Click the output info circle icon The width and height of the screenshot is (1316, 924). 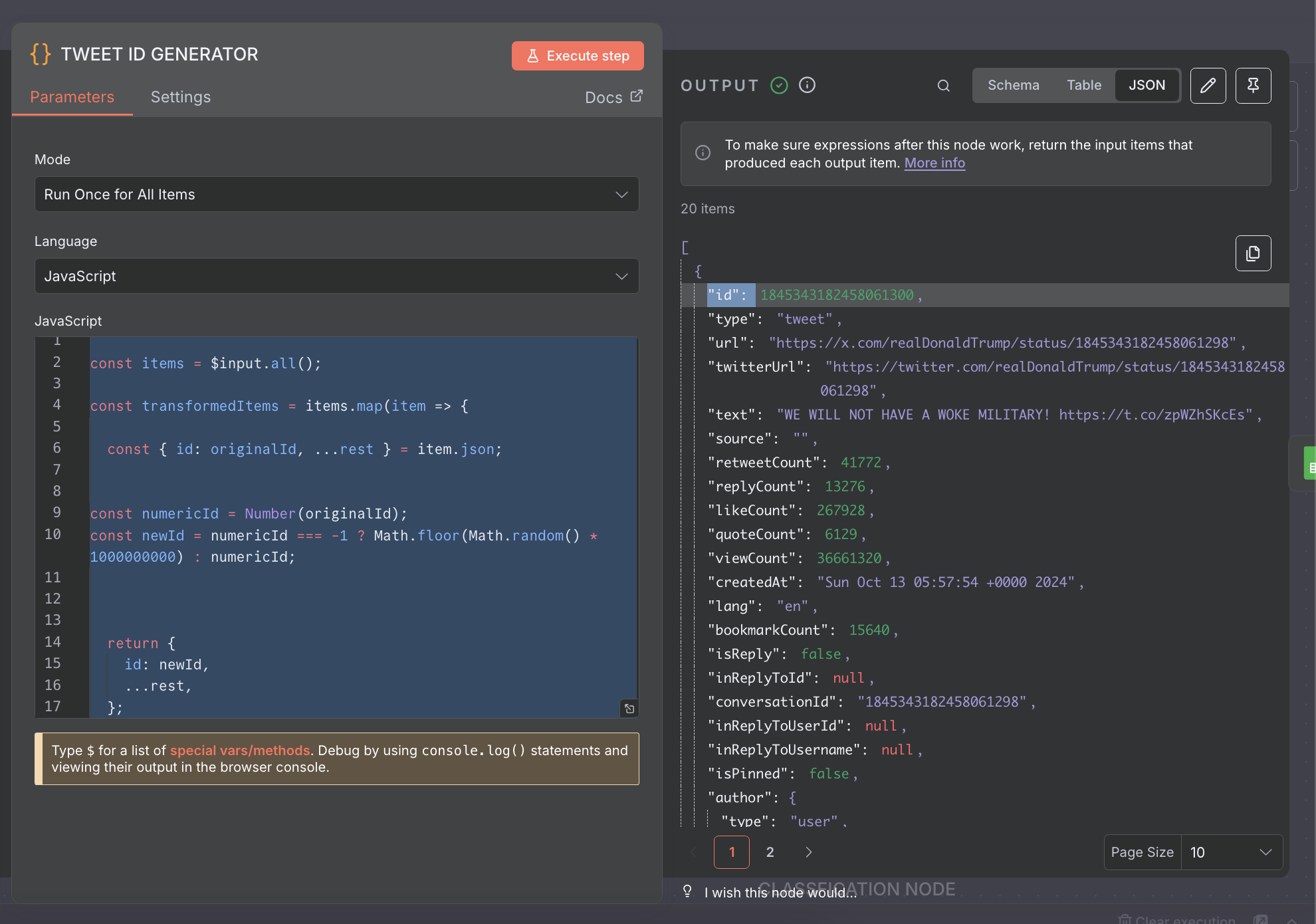click(x=807, y=85)
